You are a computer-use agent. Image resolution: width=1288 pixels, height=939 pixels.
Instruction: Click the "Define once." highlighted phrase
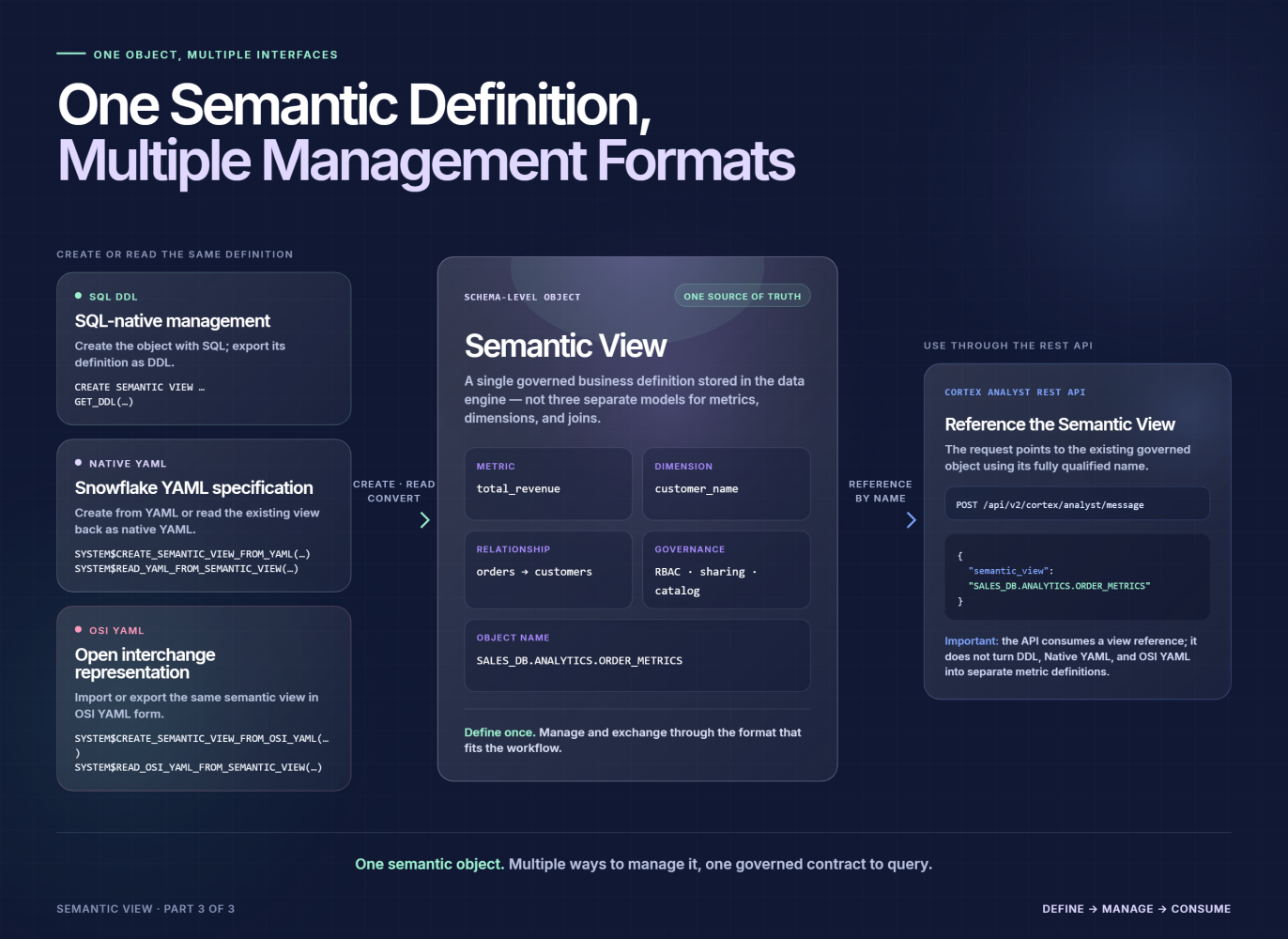499,732
